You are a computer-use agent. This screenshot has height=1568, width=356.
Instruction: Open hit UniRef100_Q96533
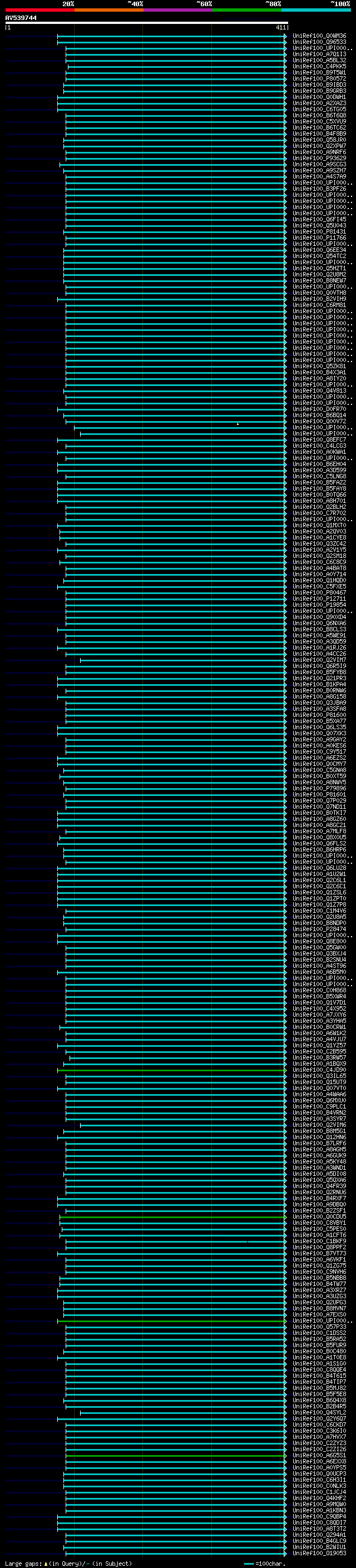[319, 42]
